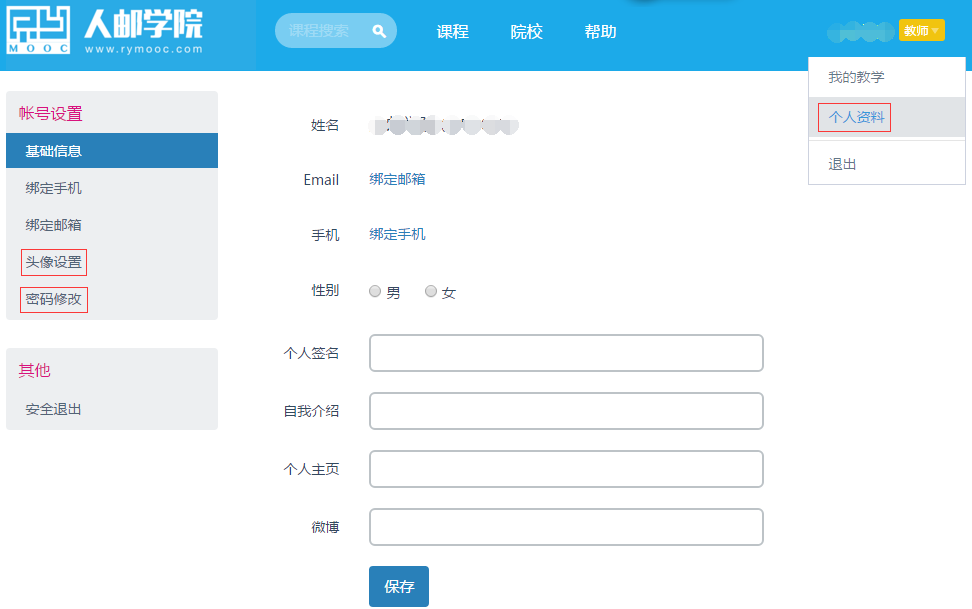Click the 保存 button
Image resolution: width=972 pixels, height=609 pixels.
[398, 586]
